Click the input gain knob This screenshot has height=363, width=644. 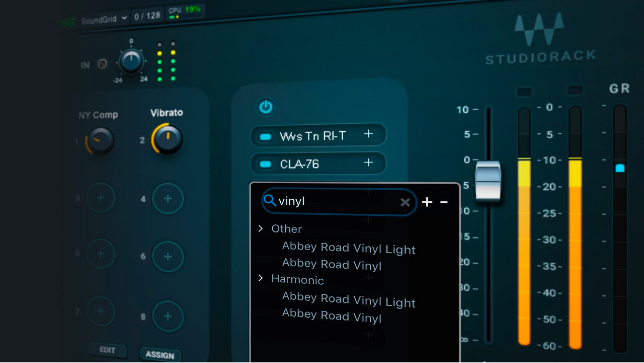tap(131, 62)
